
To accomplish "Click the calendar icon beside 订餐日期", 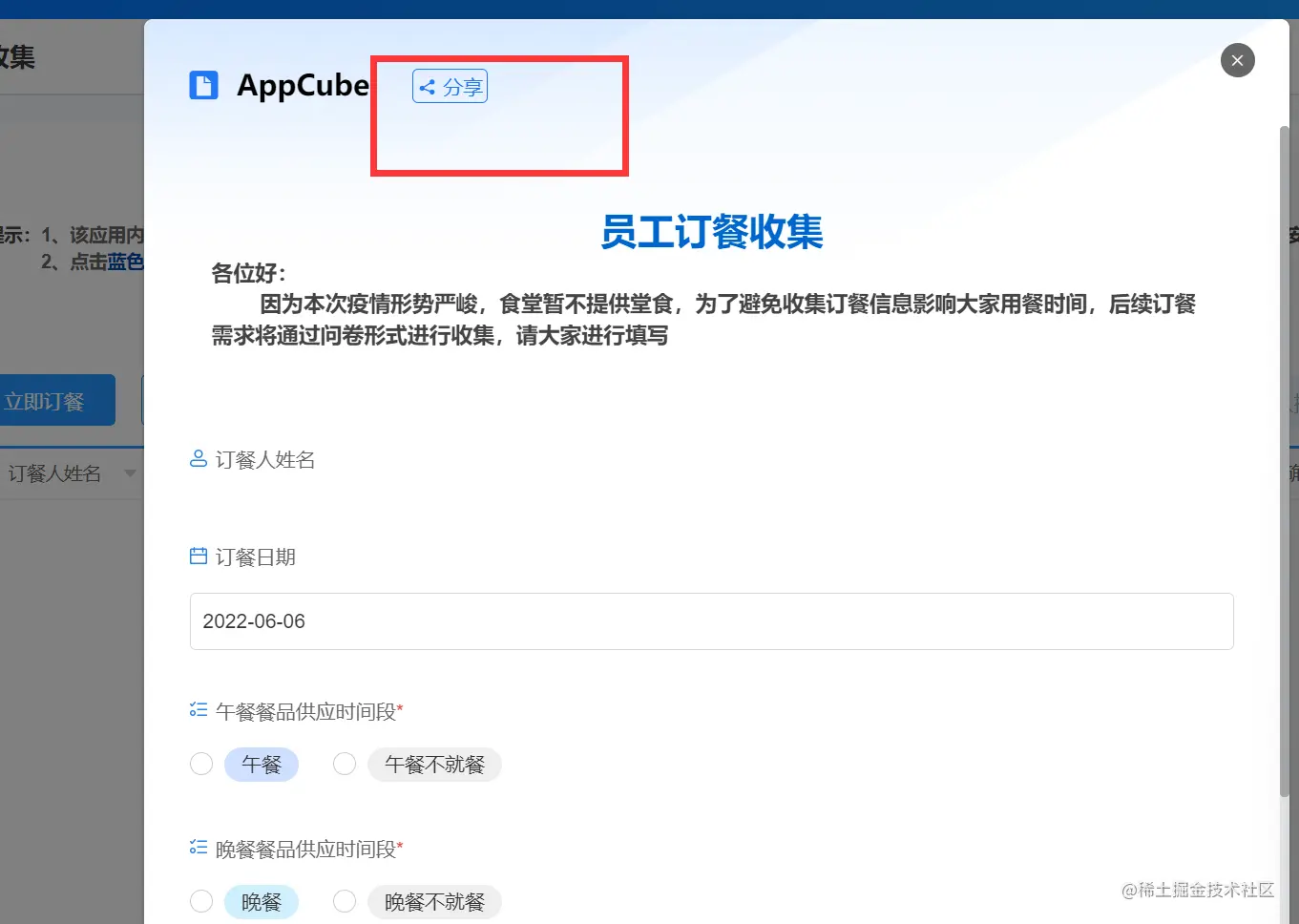I will pyautogui.click(x=199, y=556).
